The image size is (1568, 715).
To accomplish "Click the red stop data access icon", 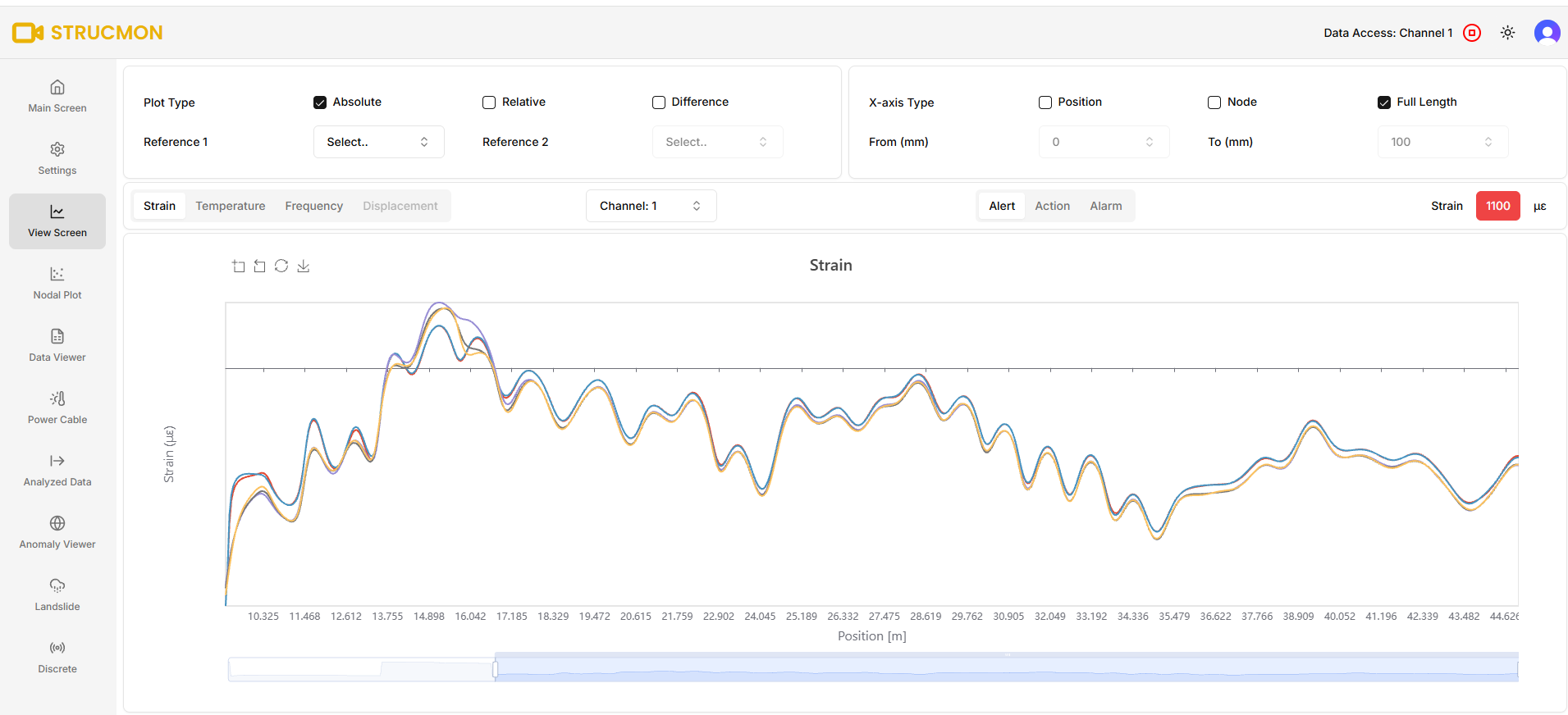I will (1472, 33).
